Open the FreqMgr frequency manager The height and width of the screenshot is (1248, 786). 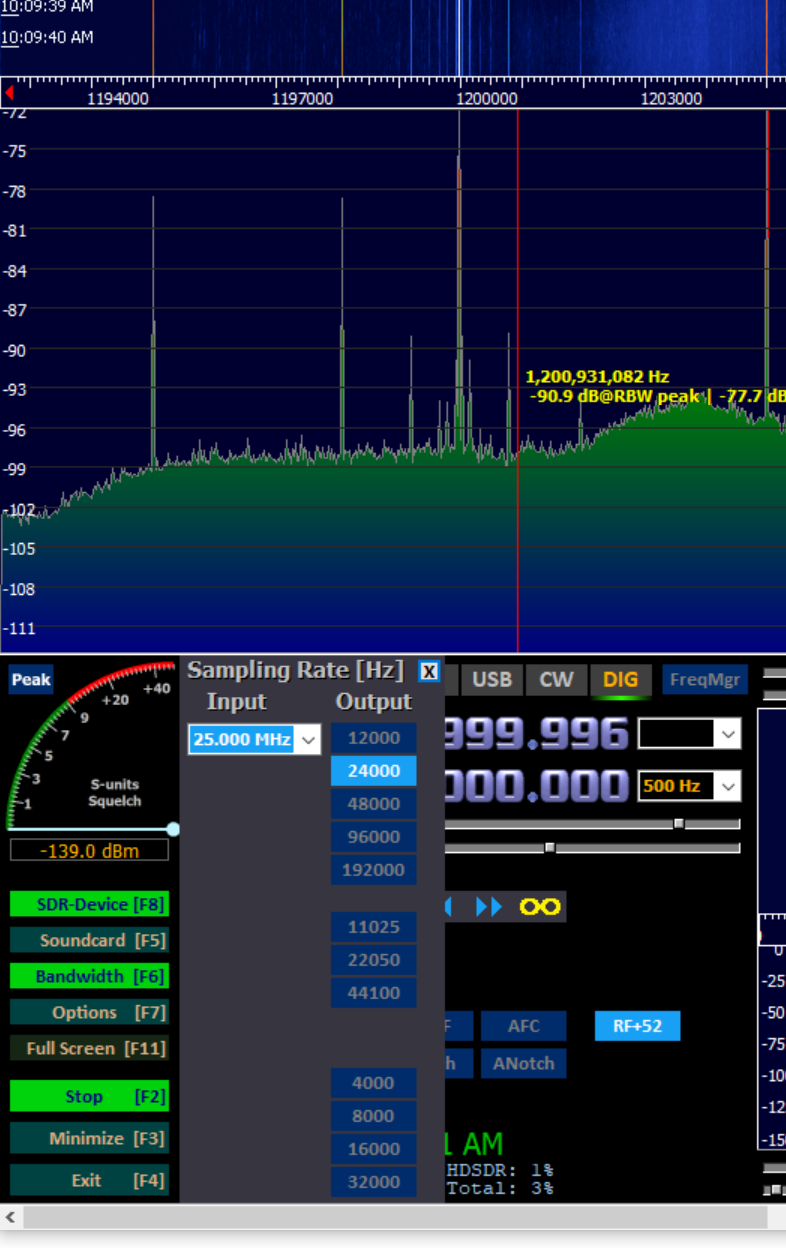pyautogui.click(x=704, y=680)
